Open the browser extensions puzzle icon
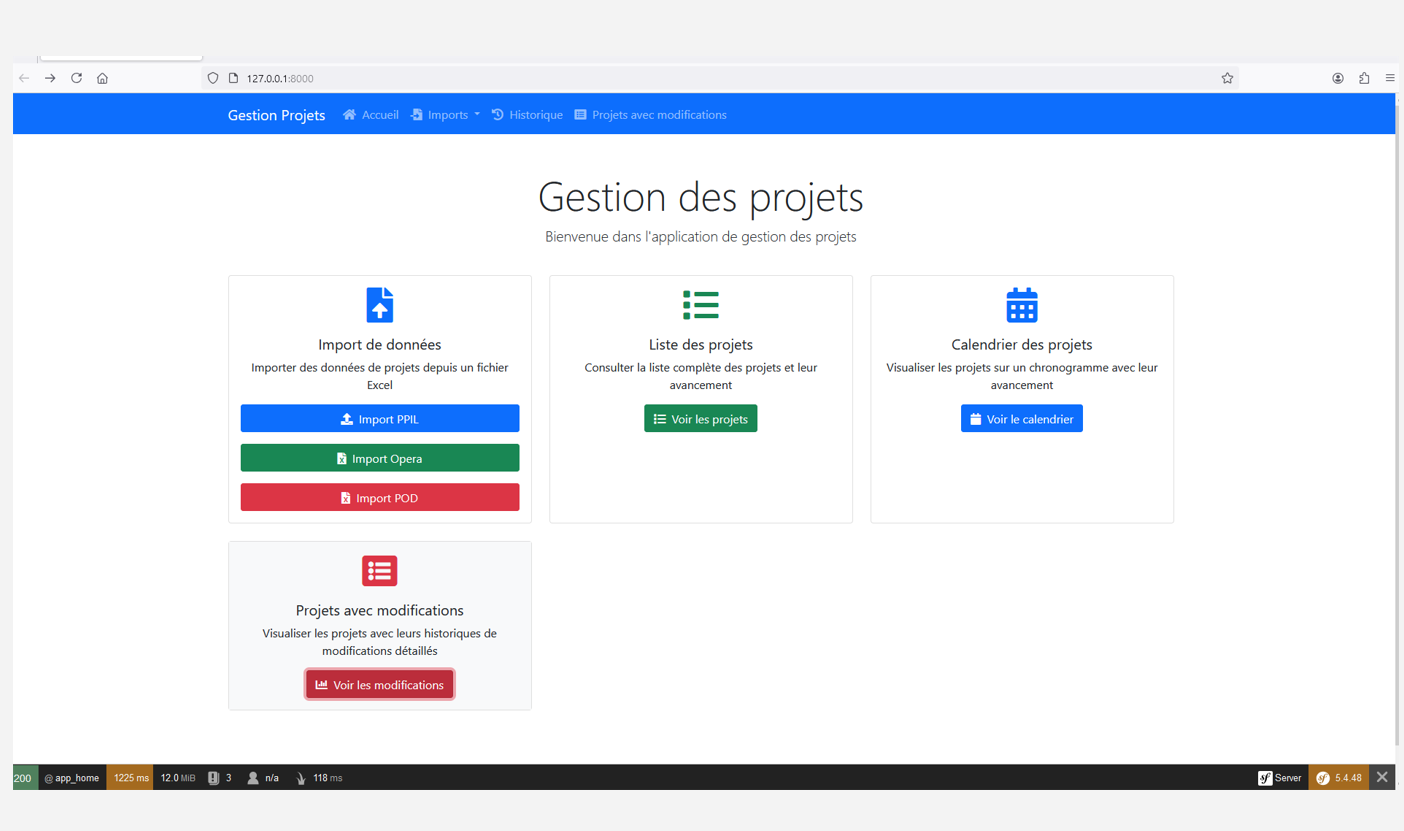 [1364, 78]
